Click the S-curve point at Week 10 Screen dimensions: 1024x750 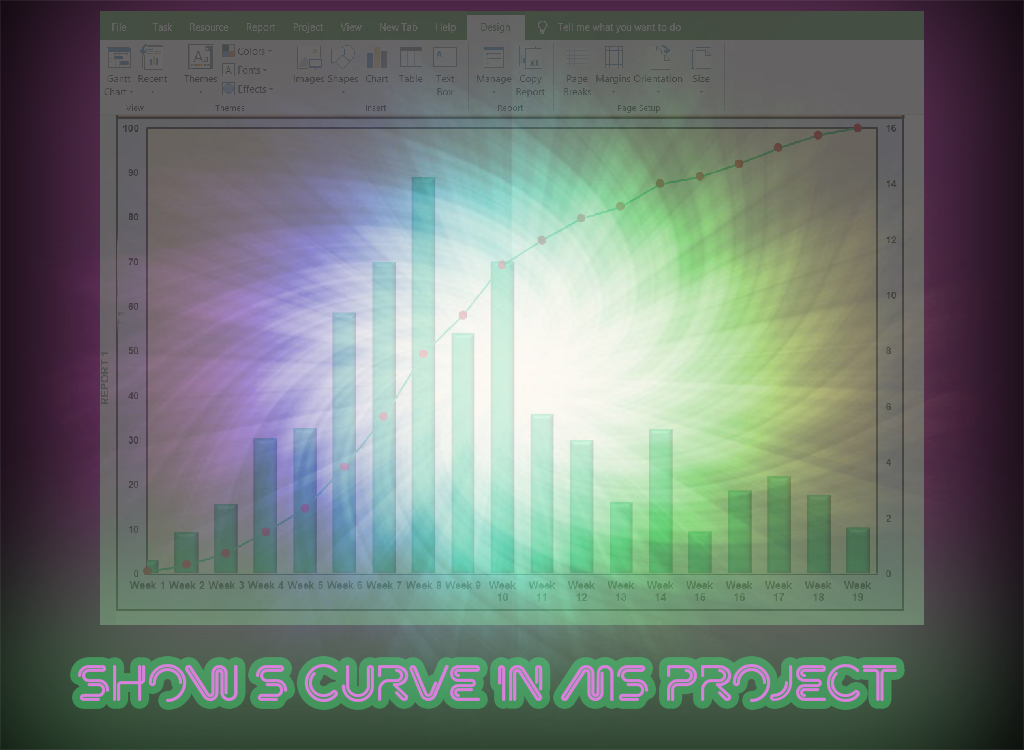(x=502, y=265)
